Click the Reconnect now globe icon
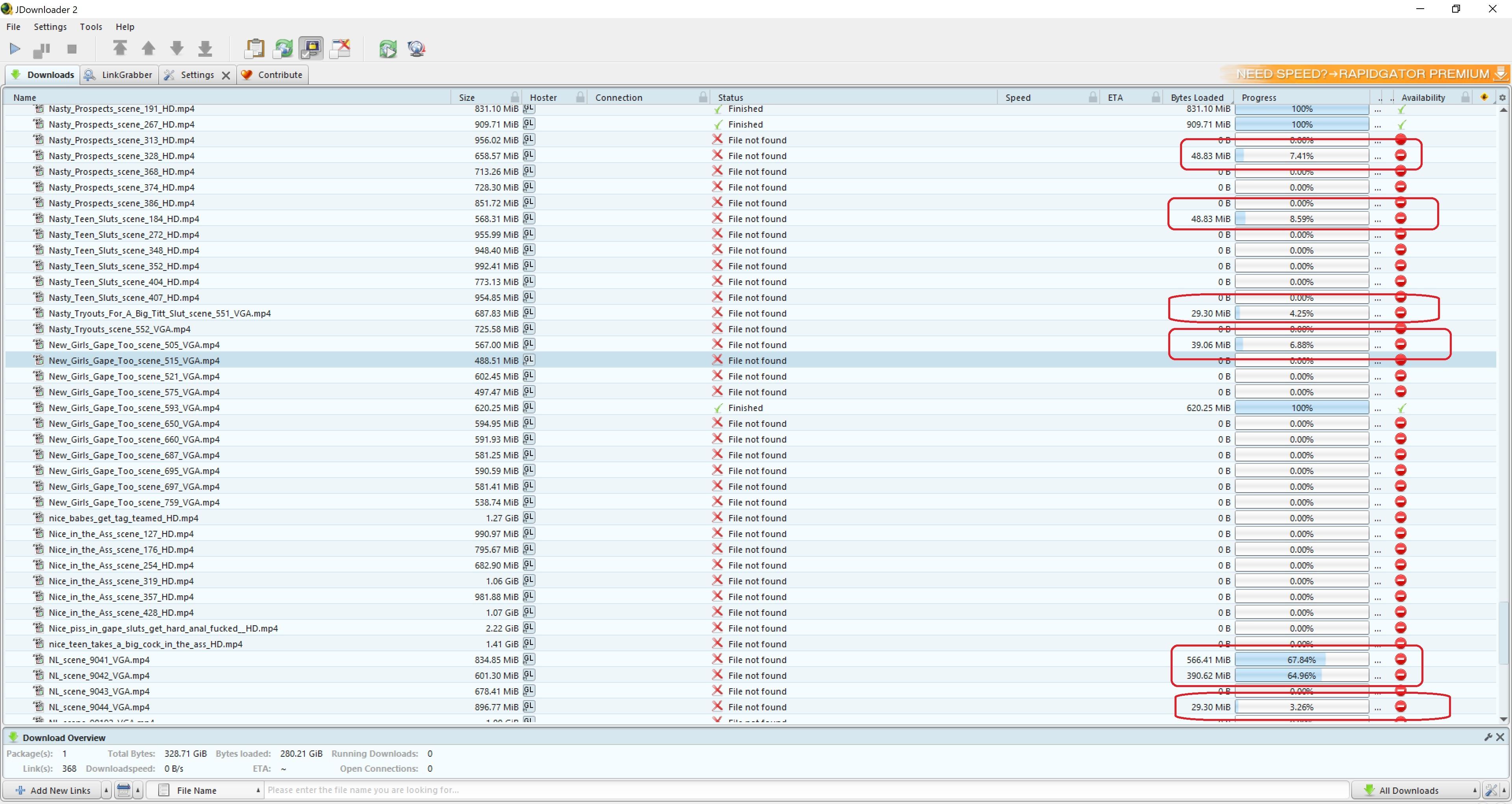The width and height of the screenshot is (1512, 804). (x=416, y=49)
